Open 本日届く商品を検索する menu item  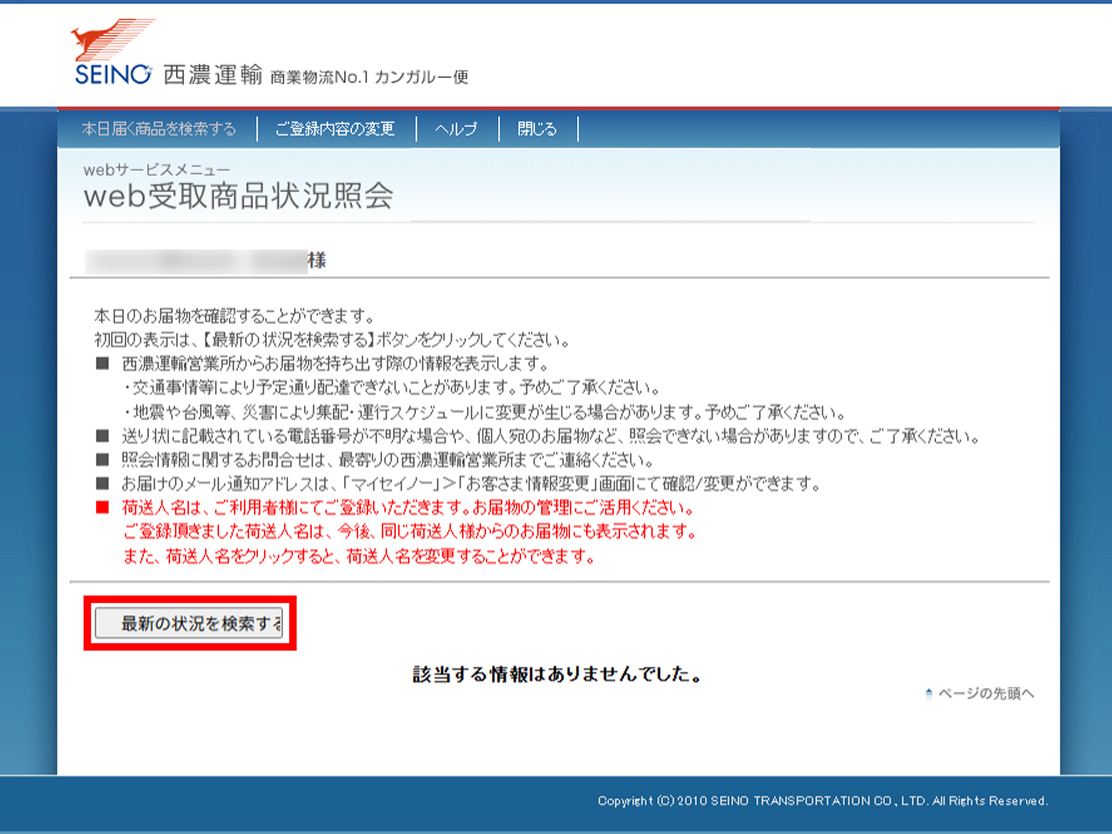159,128
